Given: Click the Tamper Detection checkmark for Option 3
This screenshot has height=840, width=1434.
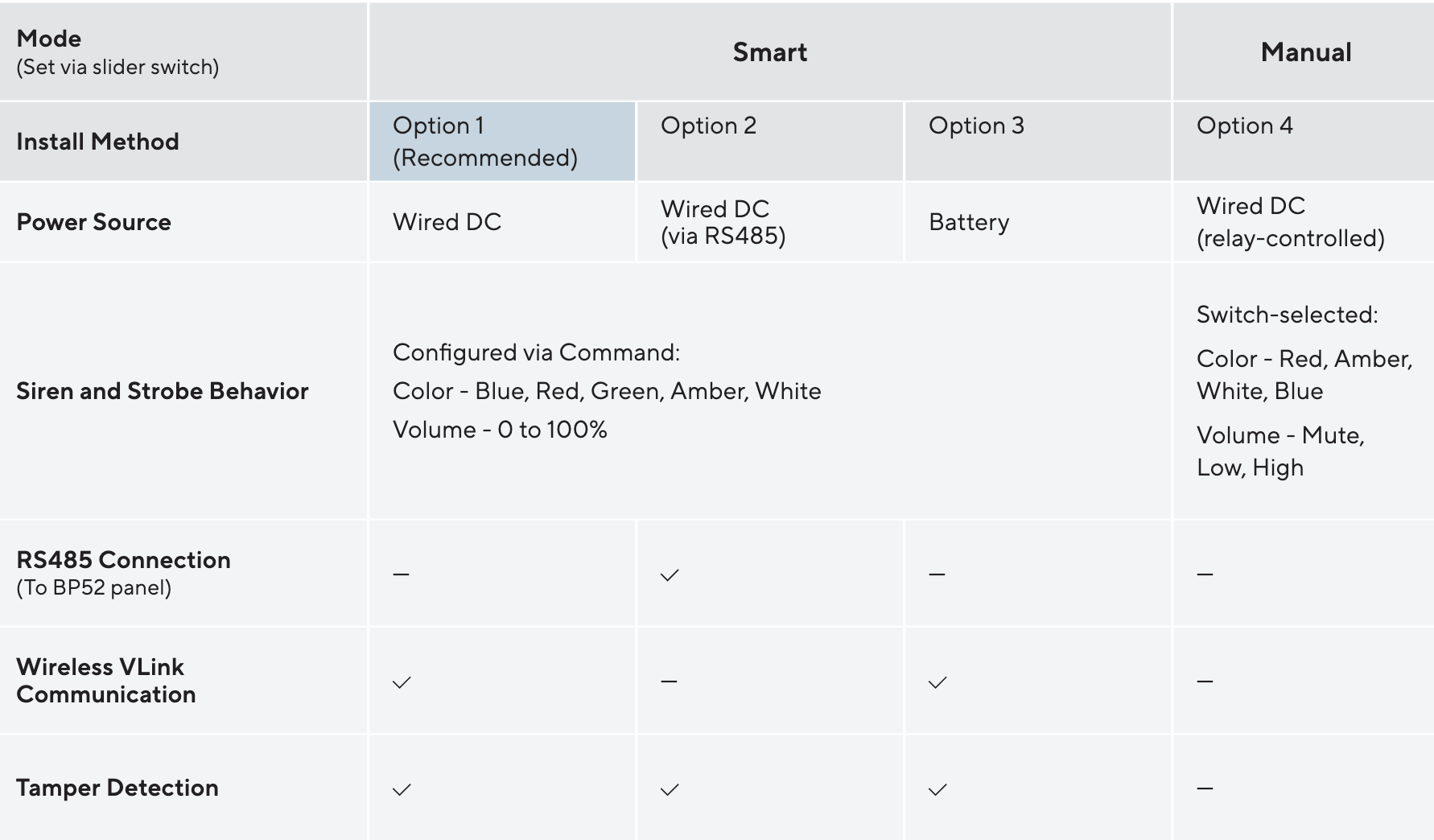Looking at the screenshot, I should click(x=937, y=789).
